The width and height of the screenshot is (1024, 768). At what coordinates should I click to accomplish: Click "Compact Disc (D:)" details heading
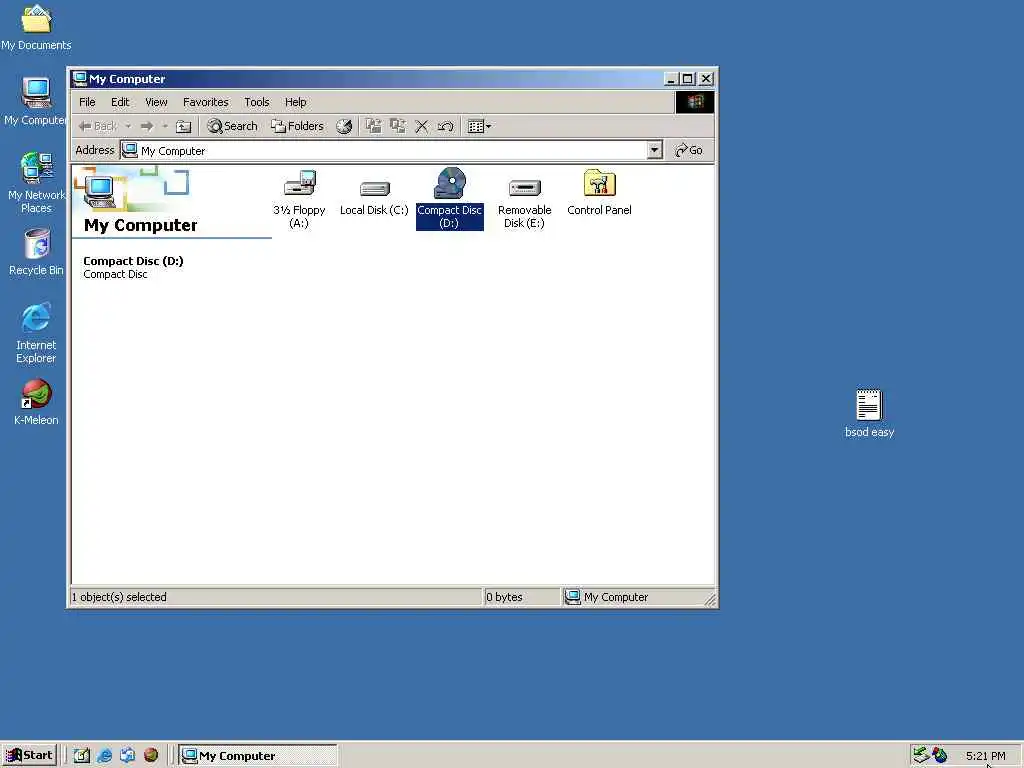click(133, 261)
